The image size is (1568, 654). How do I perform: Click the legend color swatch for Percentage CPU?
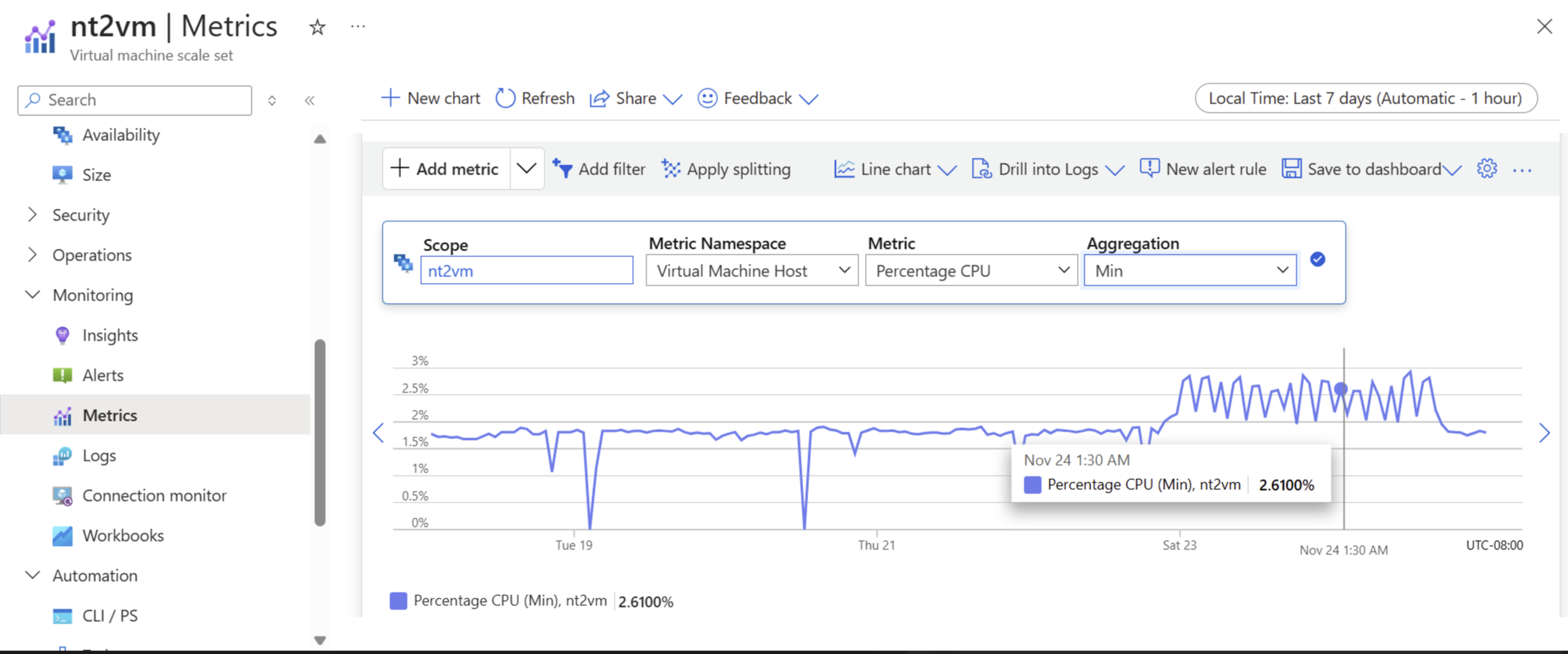coord(398,601)
